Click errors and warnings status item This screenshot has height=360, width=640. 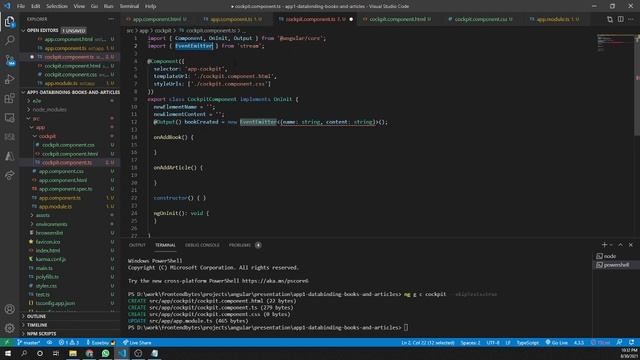(x=69, y=342)
